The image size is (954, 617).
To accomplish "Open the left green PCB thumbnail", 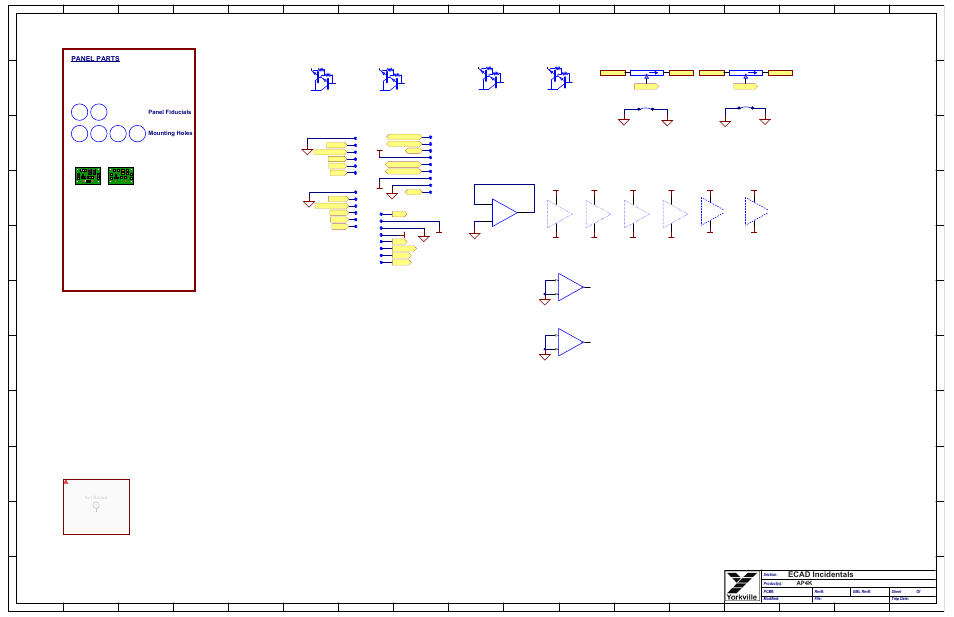I will coord(88,176).
